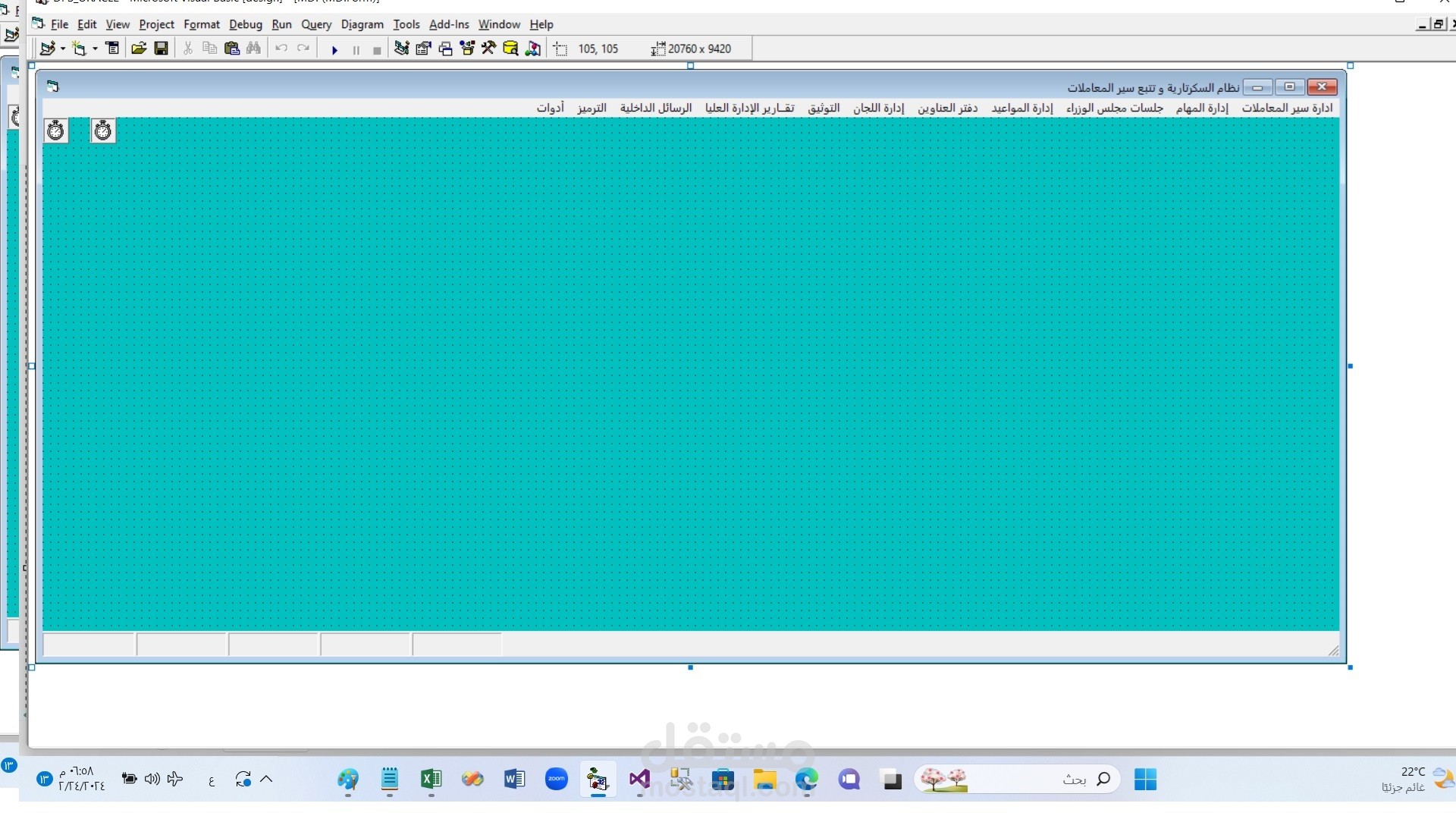
Task: Open the Properties Window toolbar icon
Action: (424, 49)
